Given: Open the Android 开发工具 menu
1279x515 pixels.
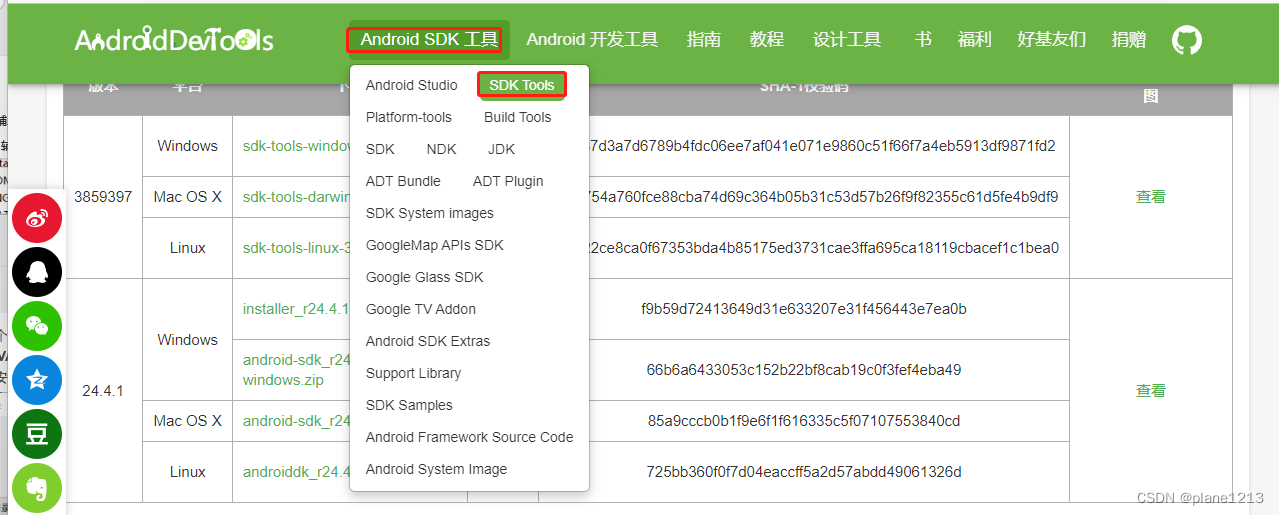Looking at the screenshot, I should click(x=592, y=40).
